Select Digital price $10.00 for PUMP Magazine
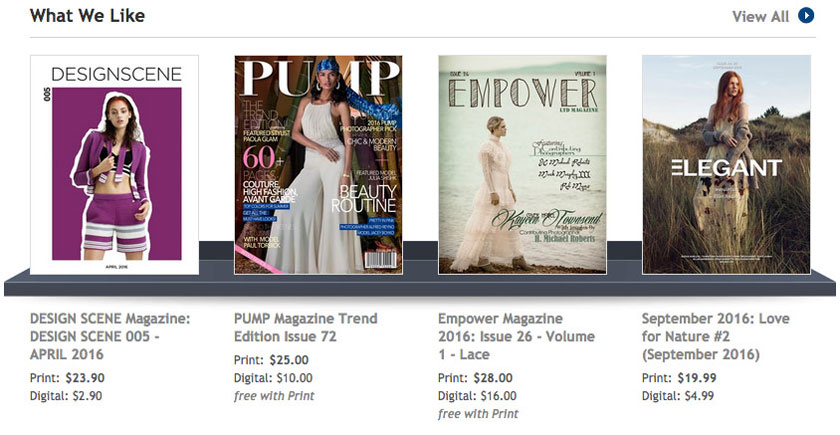 [x=273, y=378]
